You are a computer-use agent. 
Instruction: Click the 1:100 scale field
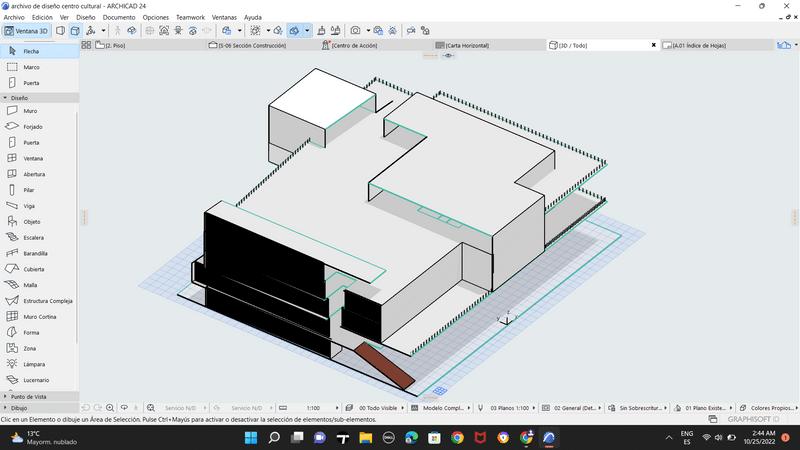313,408
